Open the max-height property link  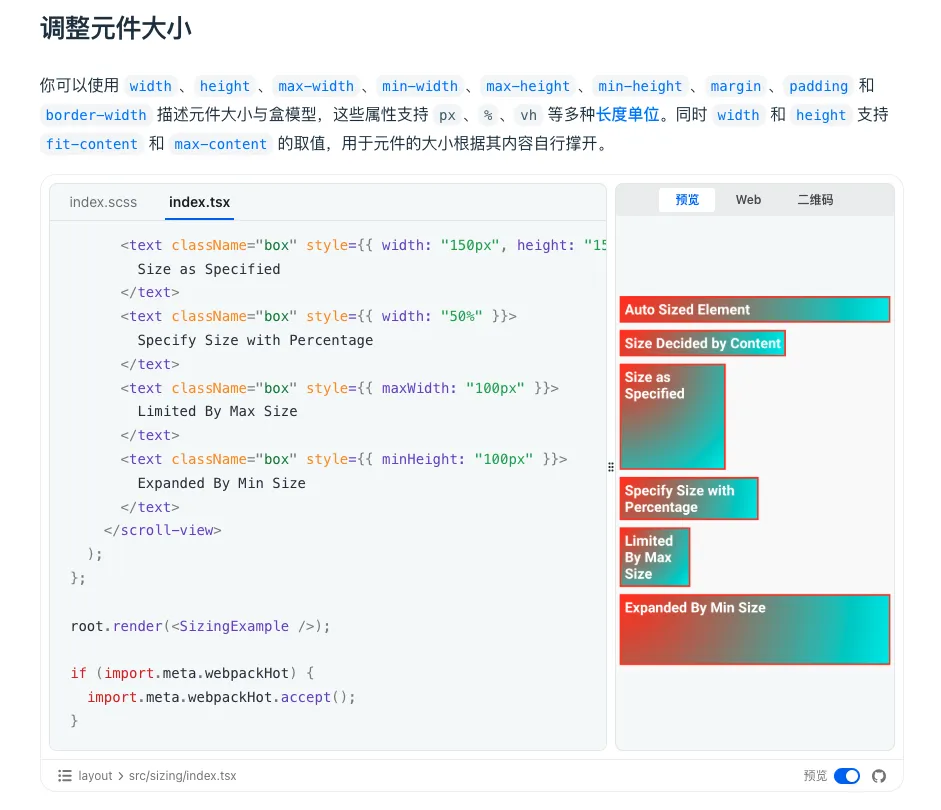tap(528, 86)
